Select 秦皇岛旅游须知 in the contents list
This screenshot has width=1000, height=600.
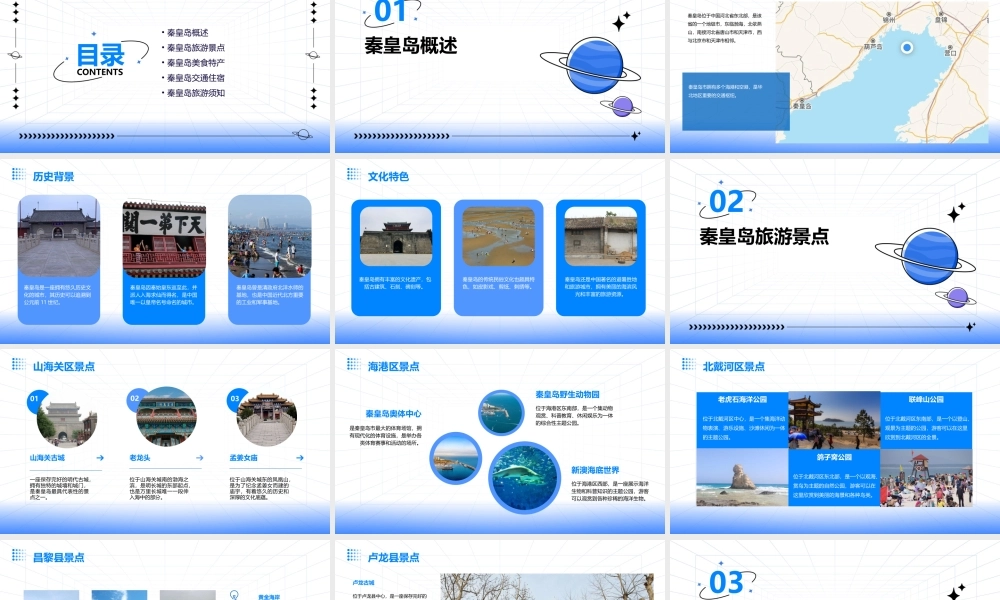click(196, 93)
